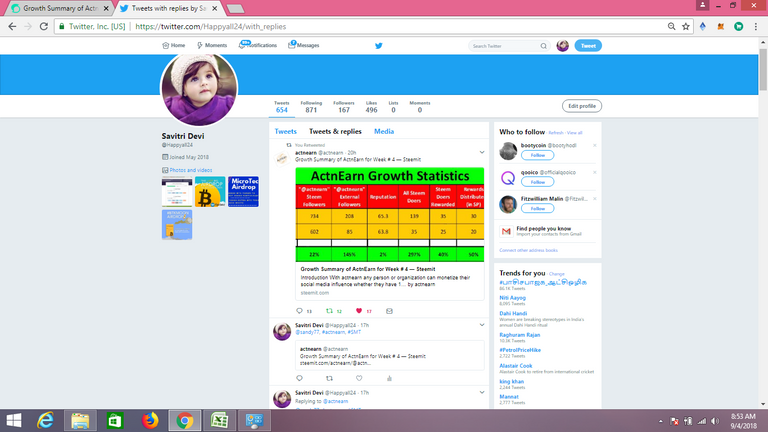Open the MetaMask fox extension icon

tap(720, 26)
